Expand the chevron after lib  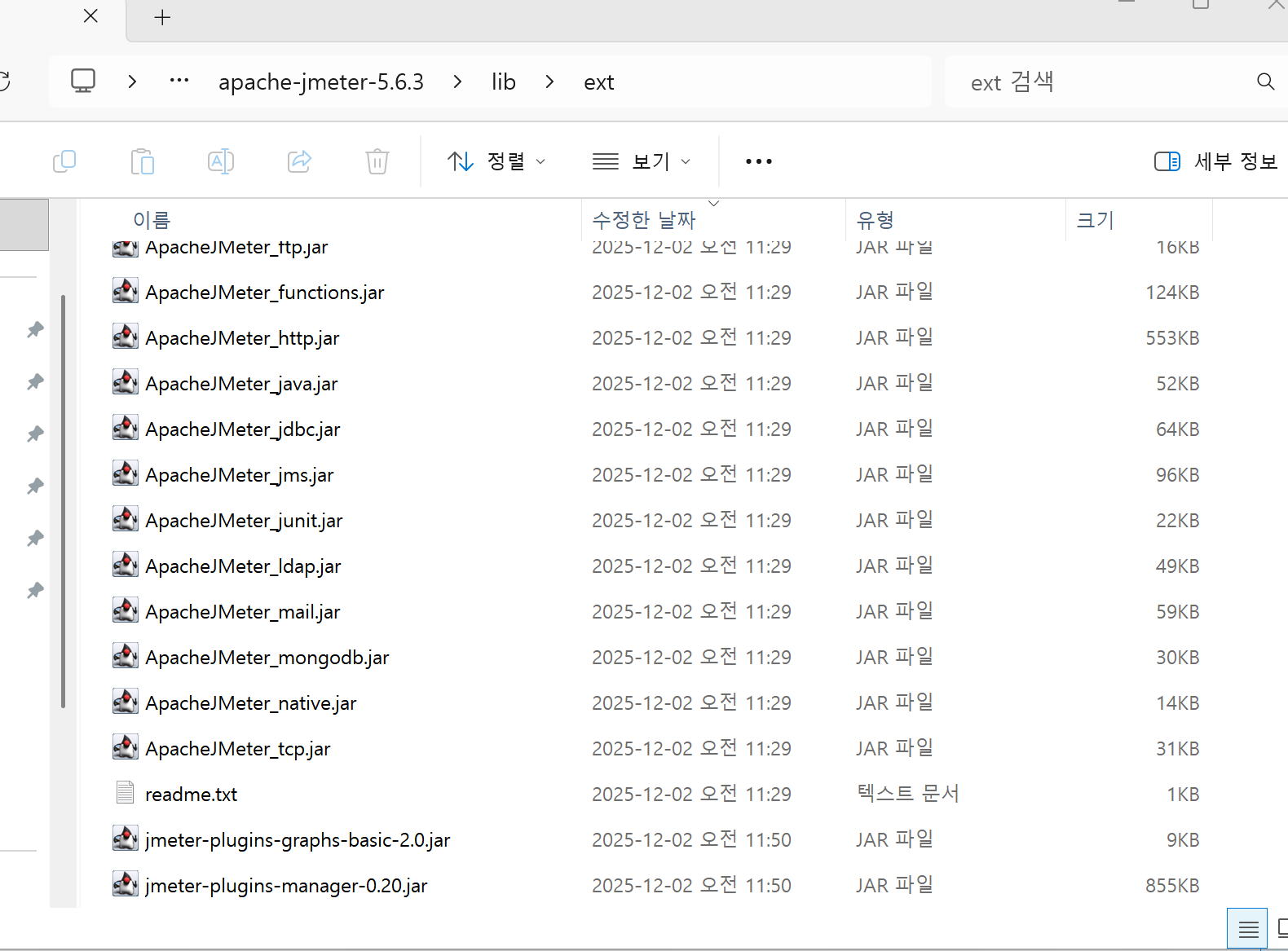pyautogui.click(x=549, y=81)
